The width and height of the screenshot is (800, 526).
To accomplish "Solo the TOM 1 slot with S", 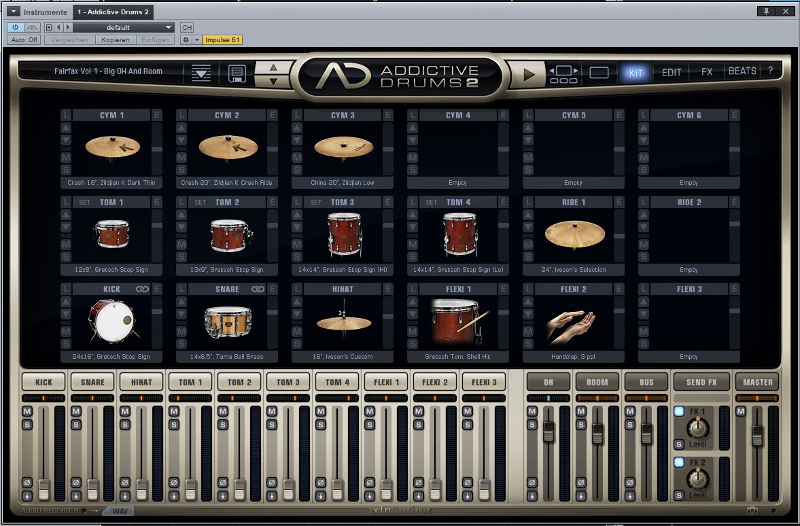I will pos(66,257).
